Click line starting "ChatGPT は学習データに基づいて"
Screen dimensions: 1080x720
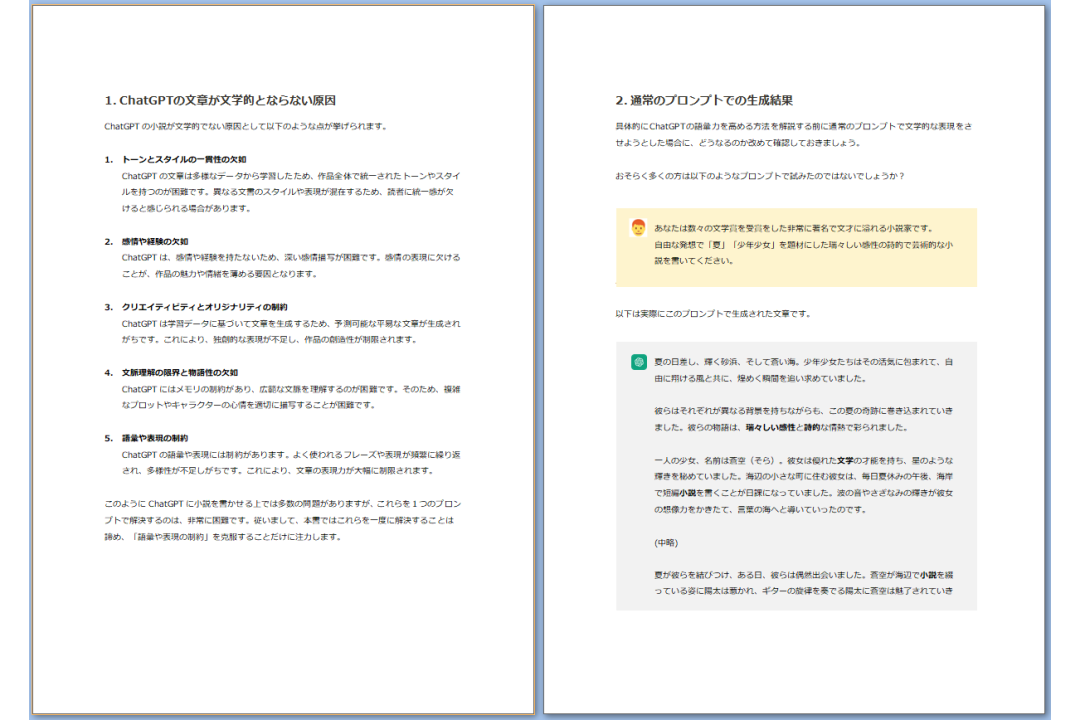click(x=291, y=323)
